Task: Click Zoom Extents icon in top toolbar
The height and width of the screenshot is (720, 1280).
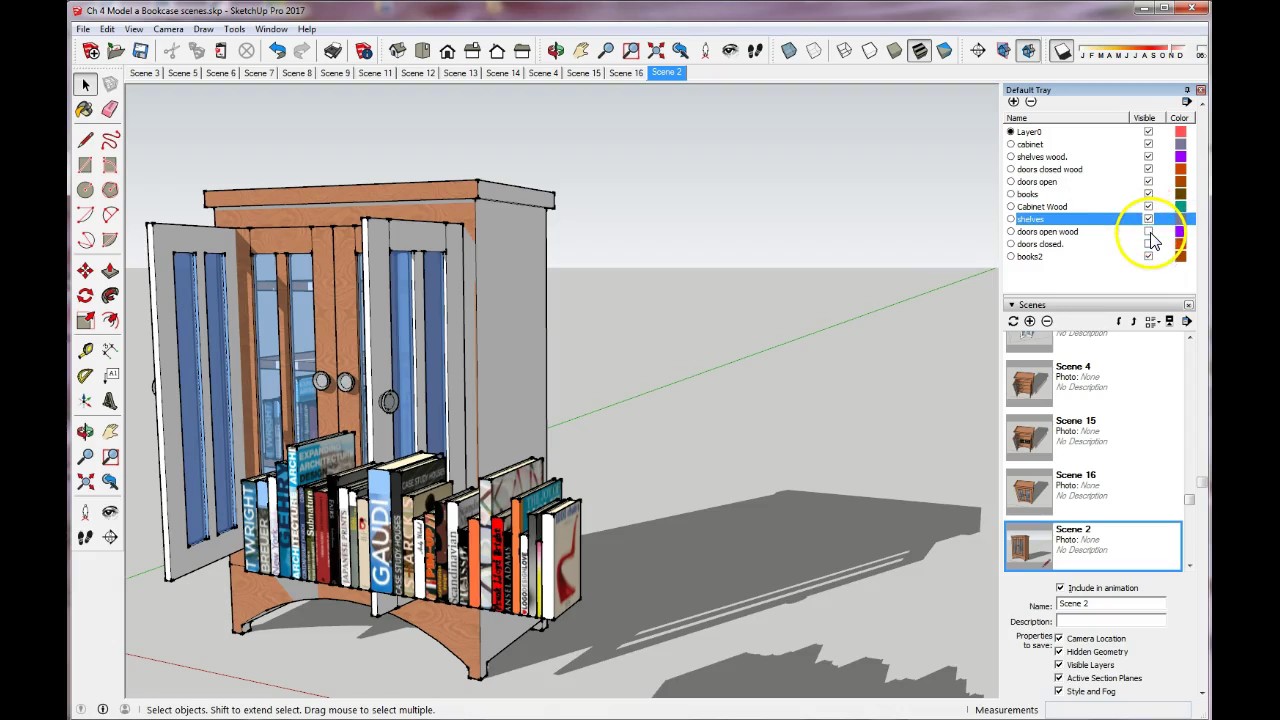Action: pos(656,51)
